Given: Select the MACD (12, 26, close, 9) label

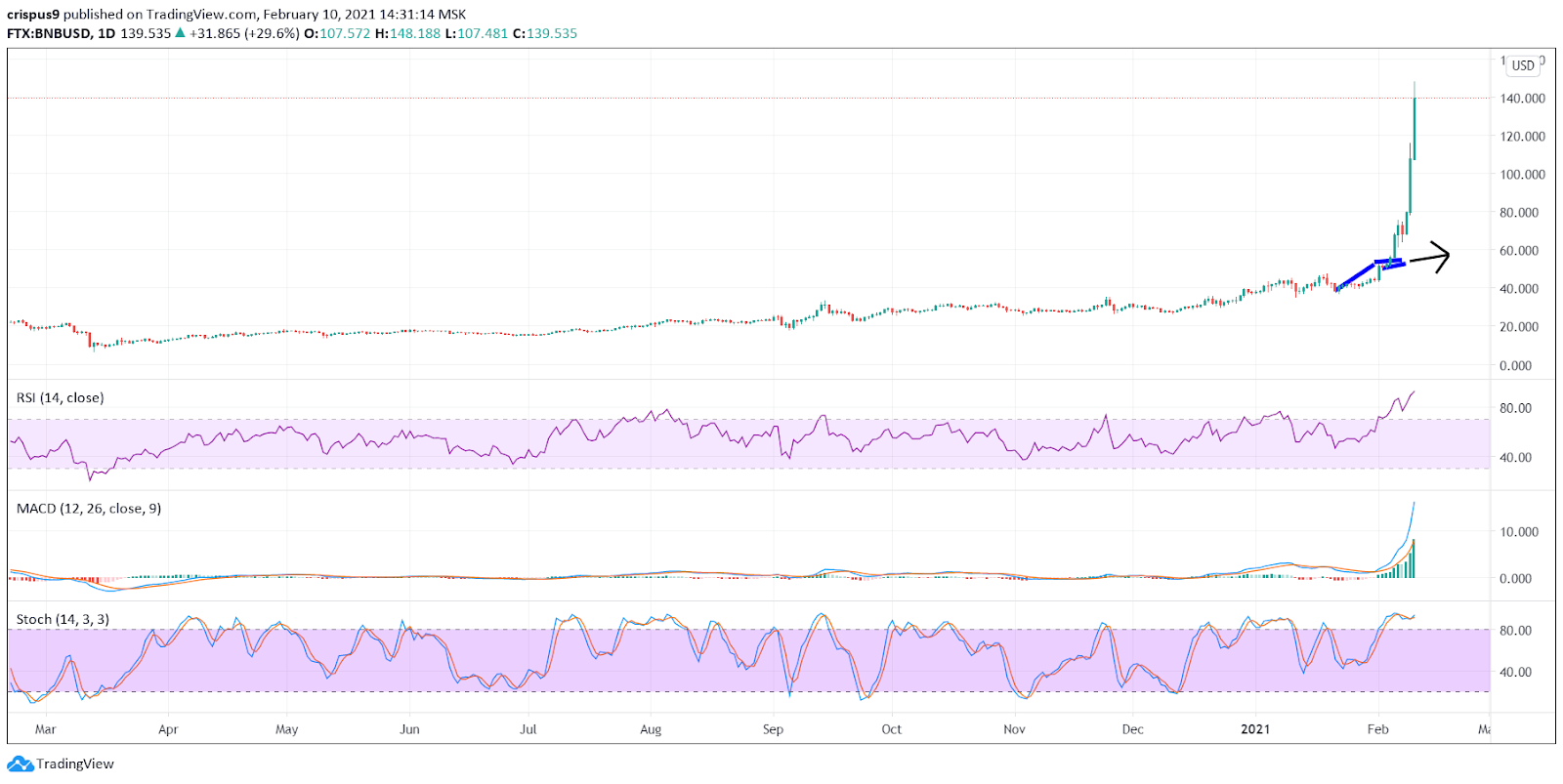Looking at the screenshot, I should point(89,509).
